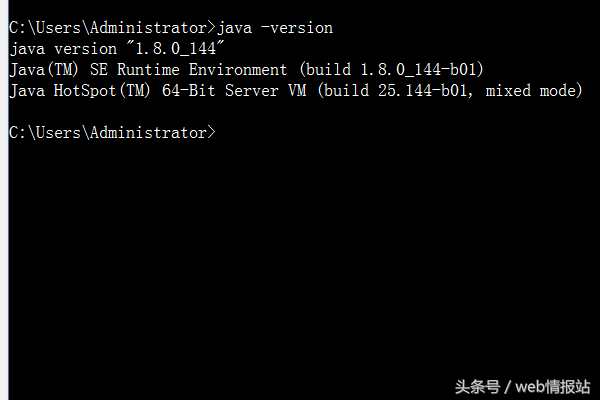Viewport: 600px width, 400px height.
Task: Click the quoted "1.8.0_144" version string
Action: click(x=164, y=48)
